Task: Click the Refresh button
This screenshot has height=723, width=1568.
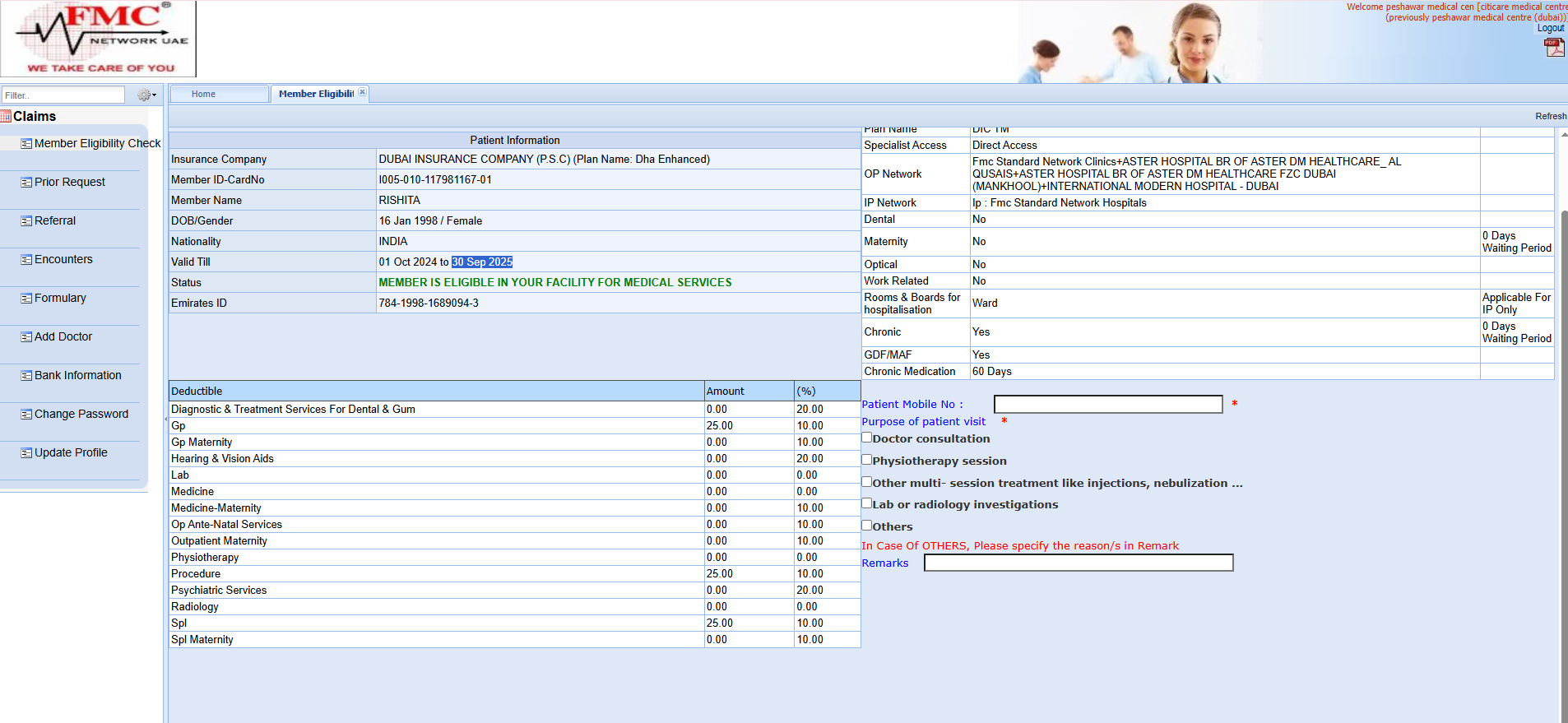Action: 1550,116
